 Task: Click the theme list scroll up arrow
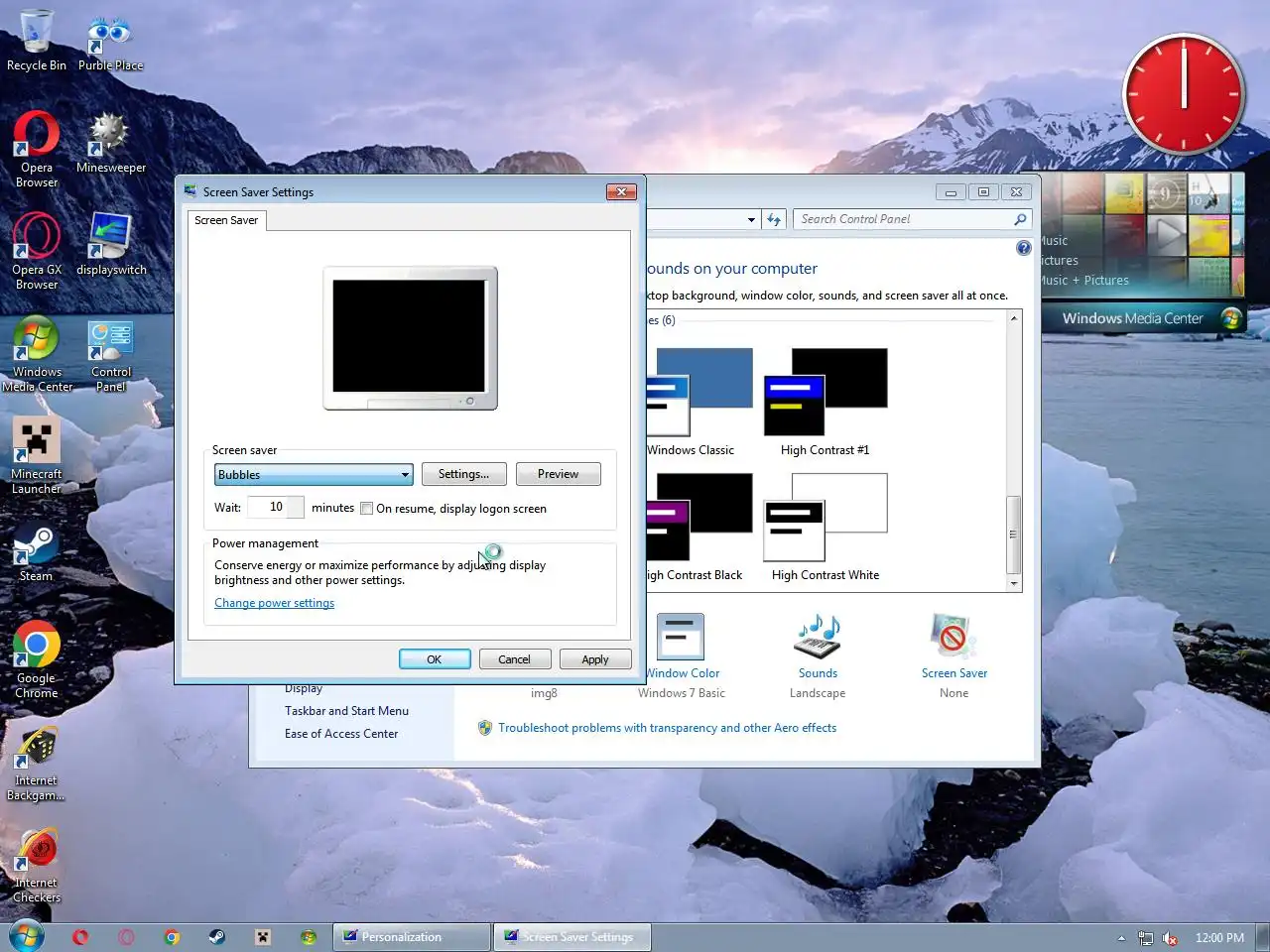click(x=1013, y=318)
